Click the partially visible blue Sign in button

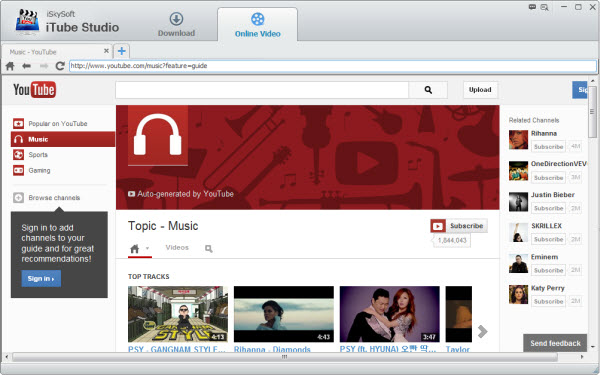tap(580, 90)
